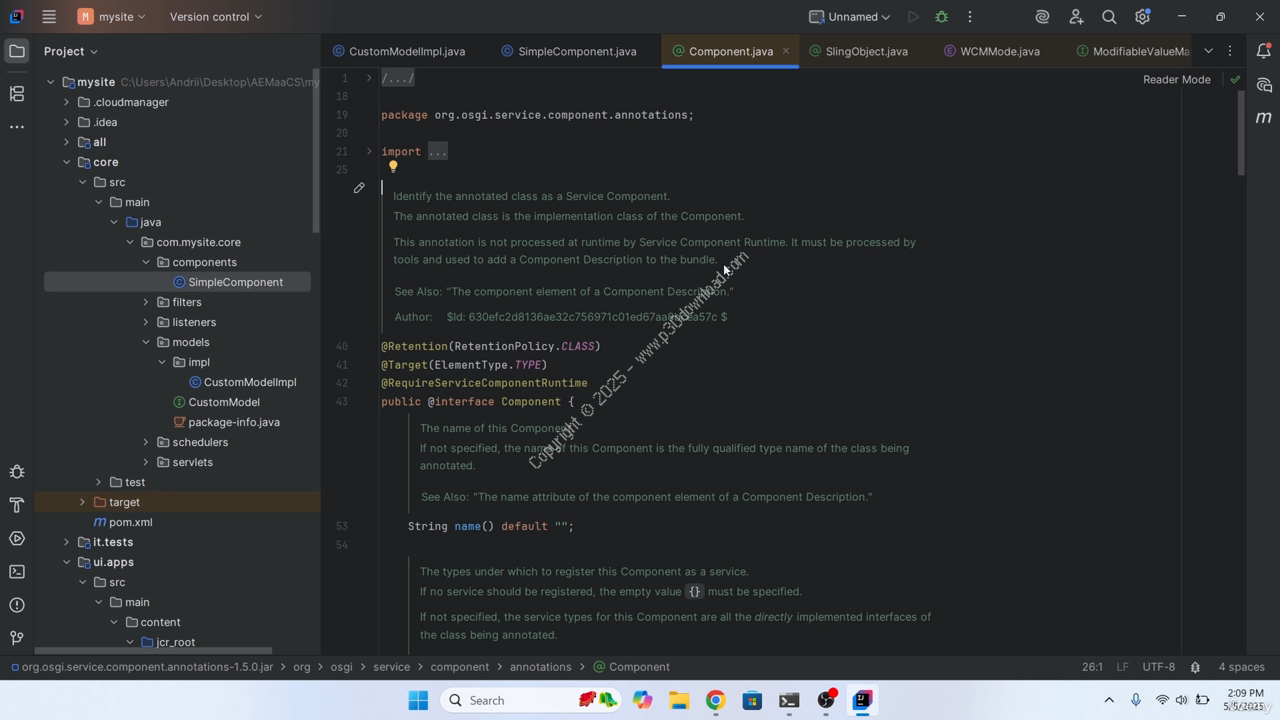The height and width of the screenshot is (720, 1280).
Task: Open Search Everywhere magnifier
Action: pos(1109,17)
